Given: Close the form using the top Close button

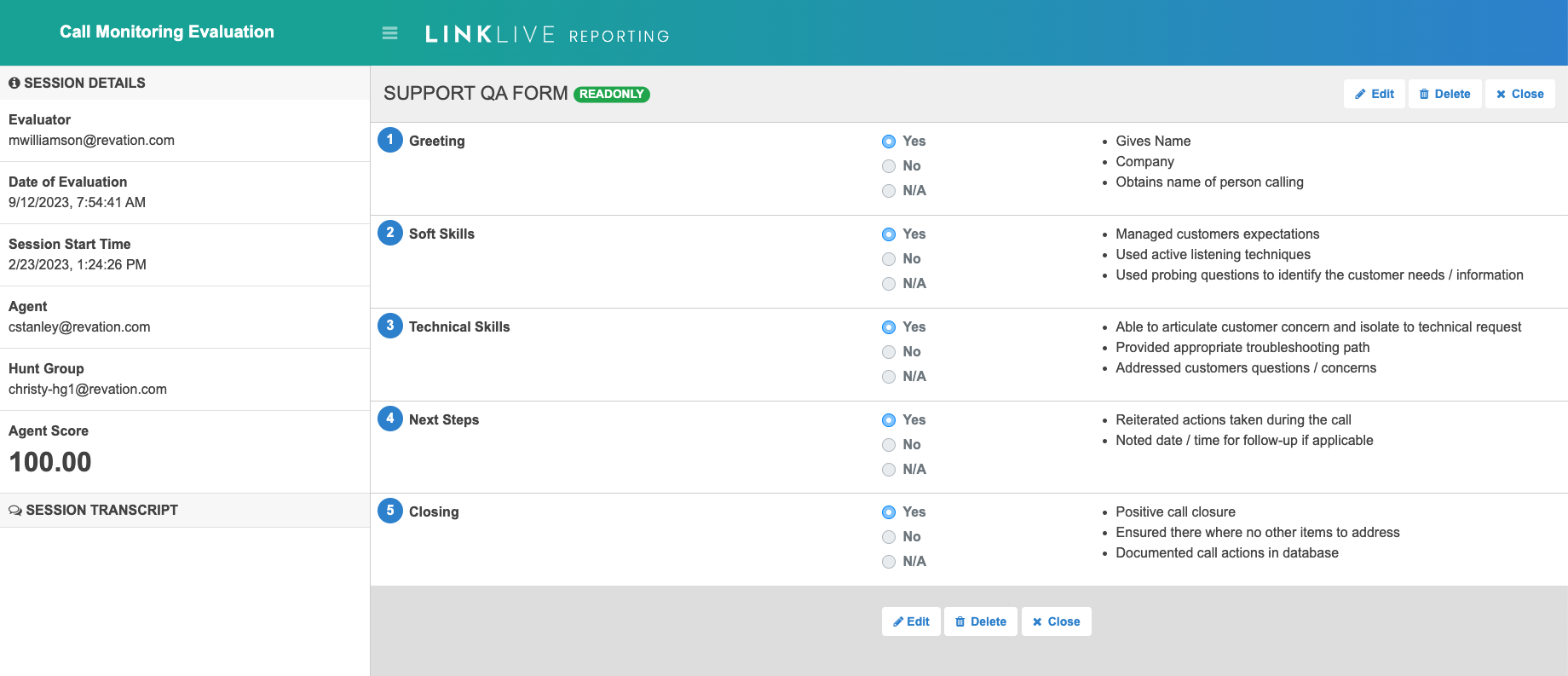Looking at the screenshot, I should tap(1519, 94).
